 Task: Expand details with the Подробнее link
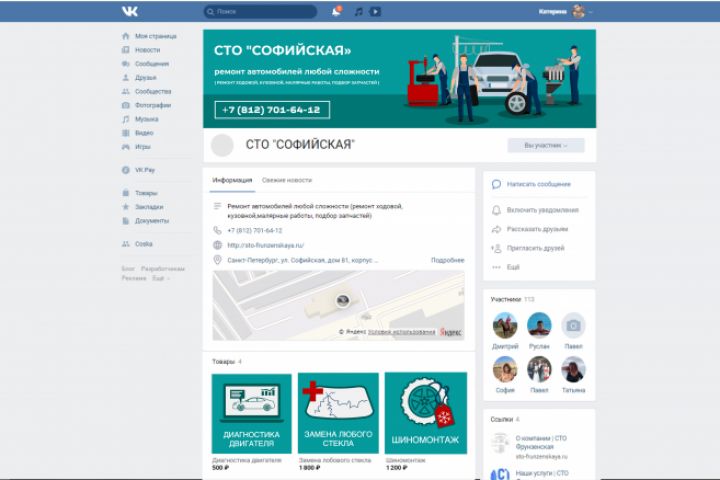click(x=448, y=260)
